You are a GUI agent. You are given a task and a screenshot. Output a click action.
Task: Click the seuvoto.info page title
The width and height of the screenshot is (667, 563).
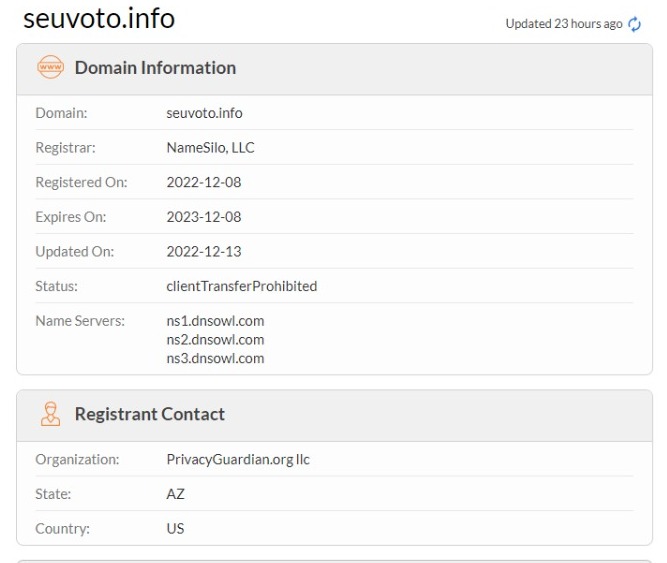point(99,18)
